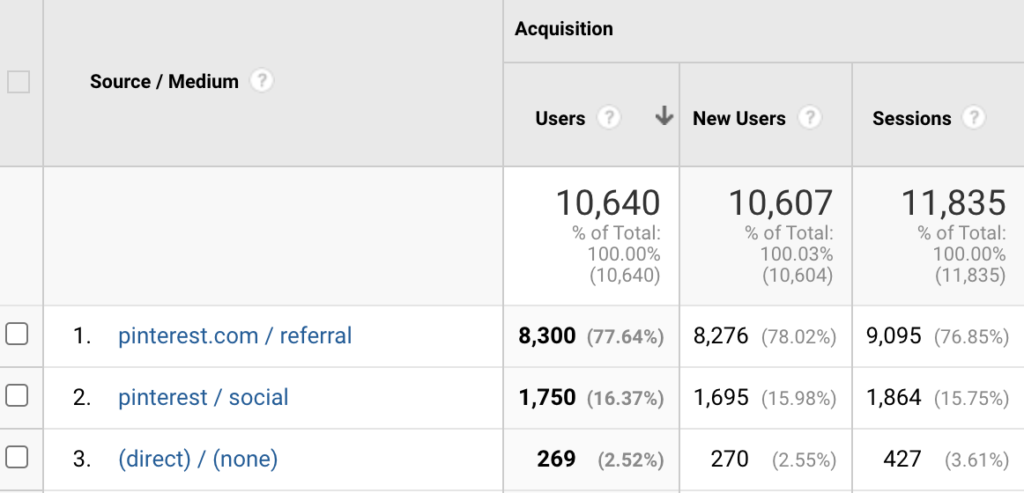Screen dimensions: 1024x493
Task: Click help icon beside Users column
Action: click(608, 118)
